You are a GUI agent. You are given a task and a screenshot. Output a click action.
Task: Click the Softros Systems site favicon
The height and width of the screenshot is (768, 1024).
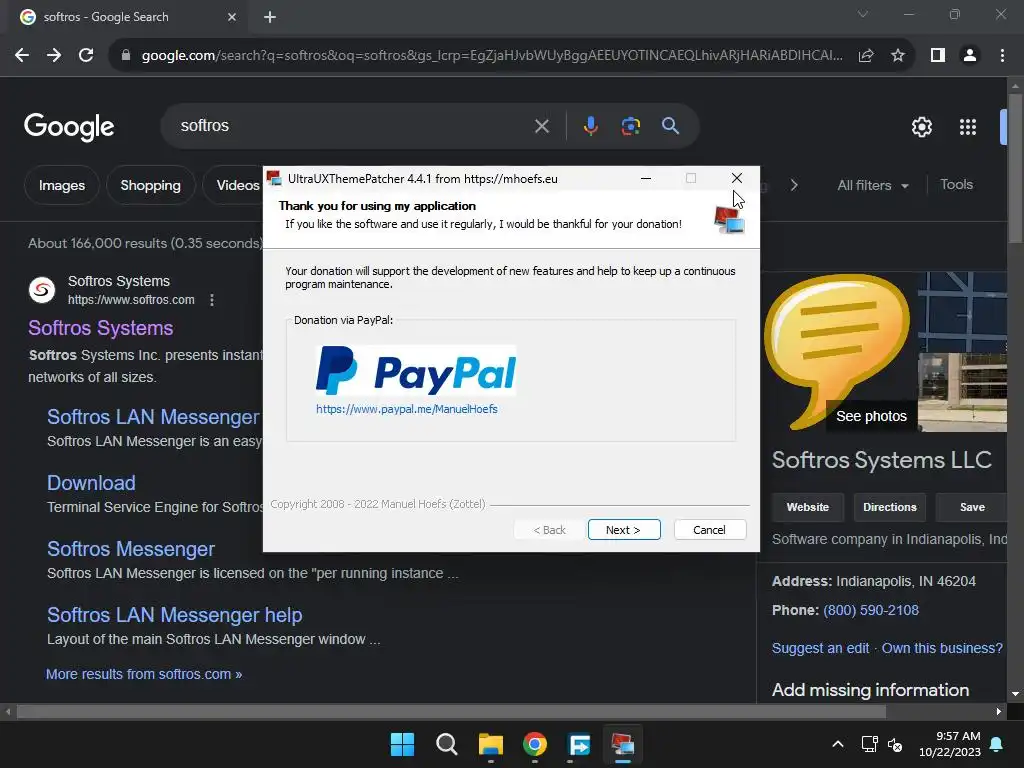coord(42,289)
